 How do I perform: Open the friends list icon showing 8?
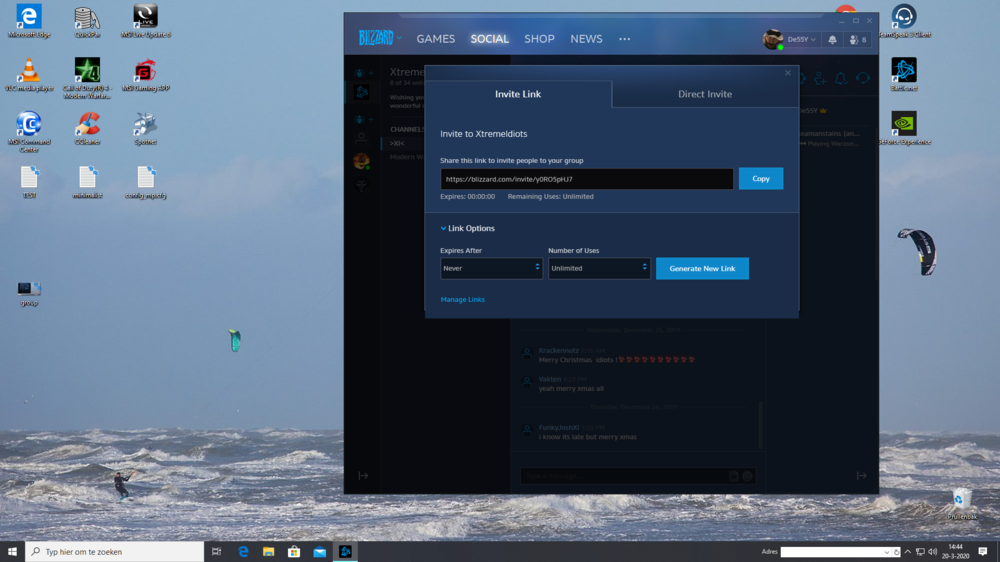point(856,40)
